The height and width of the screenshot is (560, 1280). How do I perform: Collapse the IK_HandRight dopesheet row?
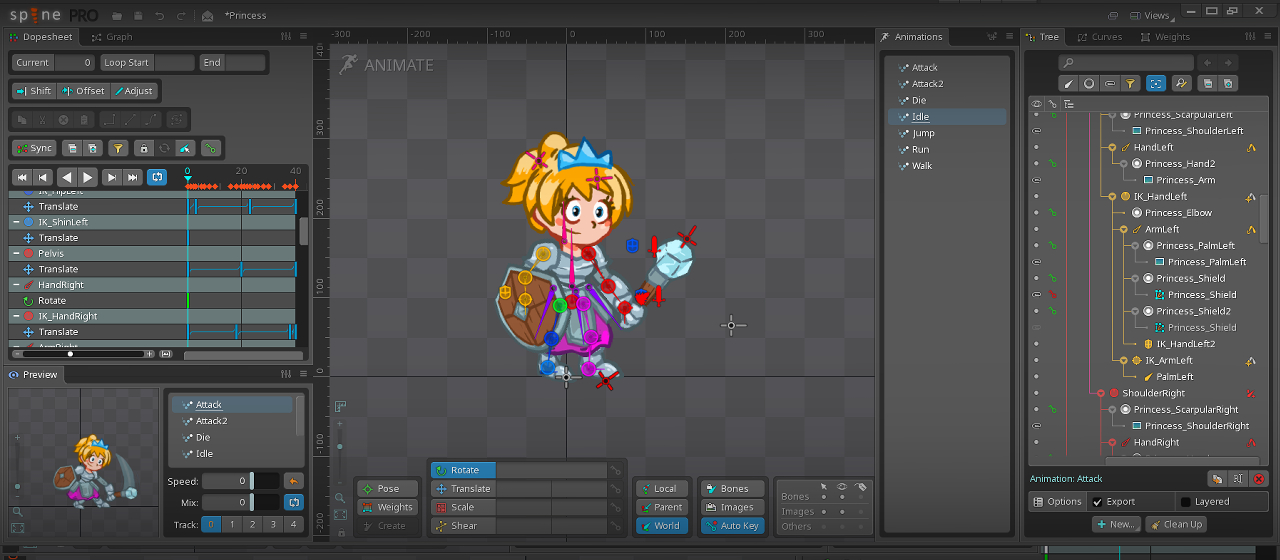(x=16, y=316)
